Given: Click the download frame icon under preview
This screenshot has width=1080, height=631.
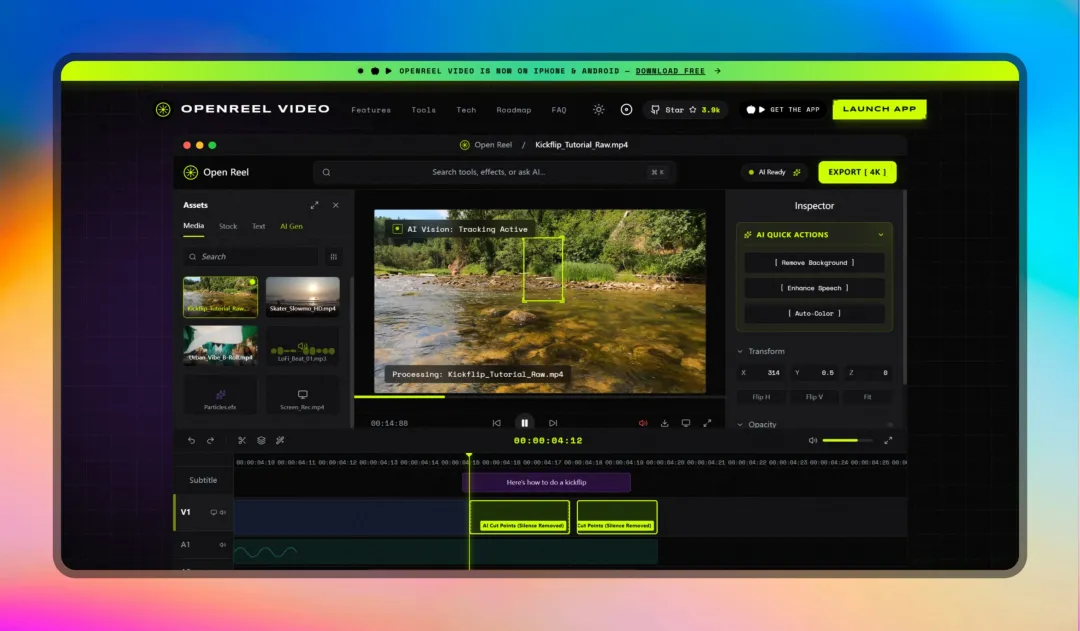Looking at the screenshot, I should 665,423.
